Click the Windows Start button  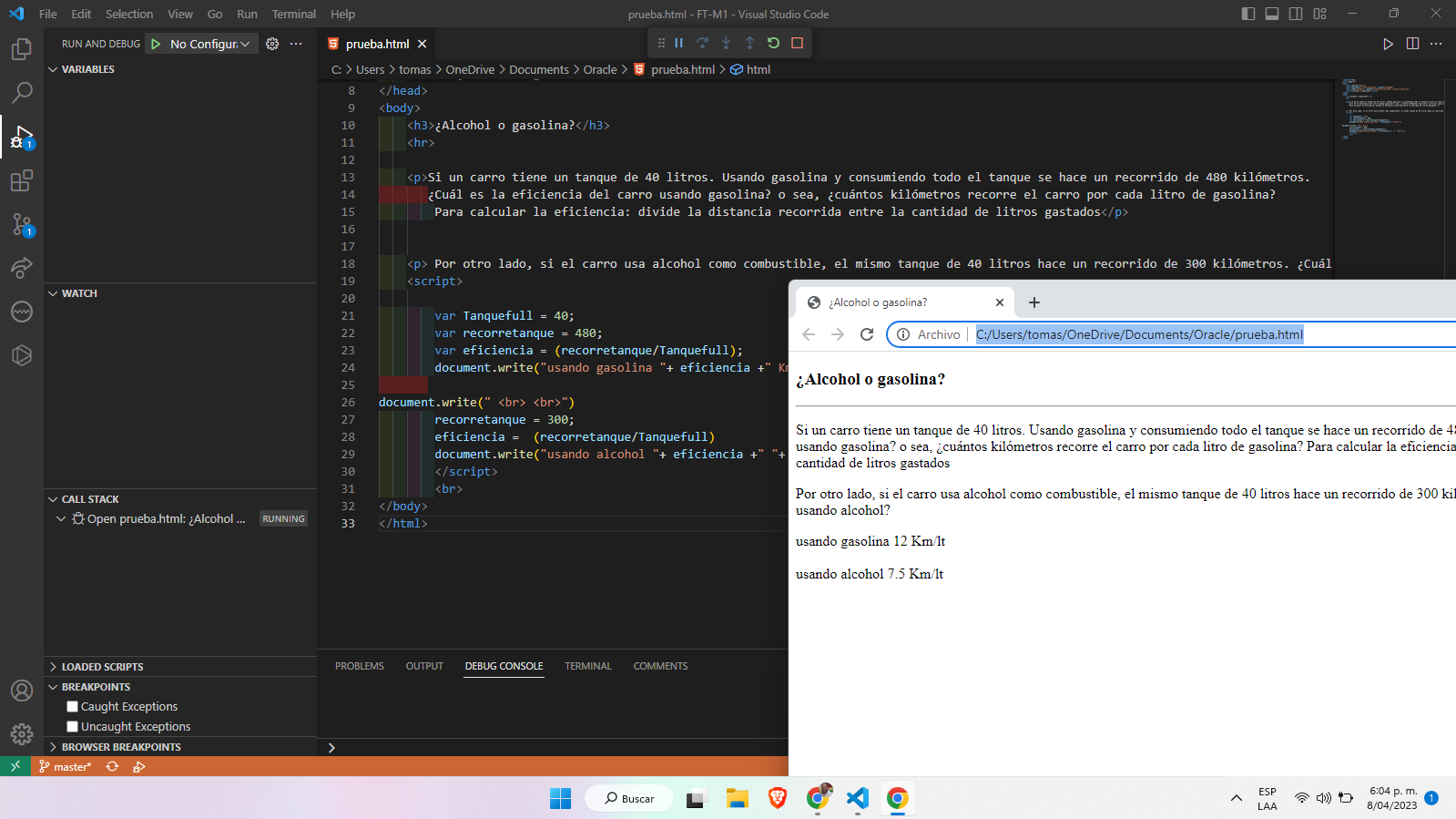coord(560,799)
